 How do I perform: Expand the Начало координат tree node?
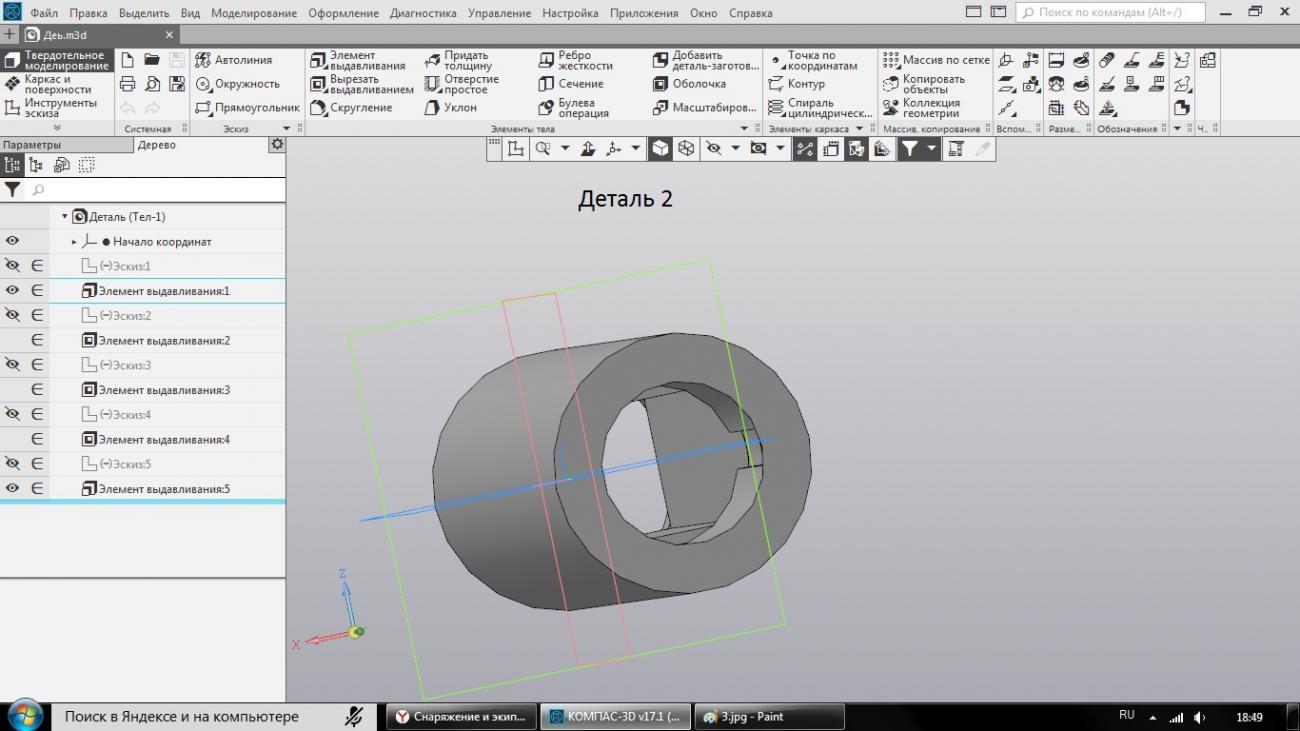pos(74,242)
